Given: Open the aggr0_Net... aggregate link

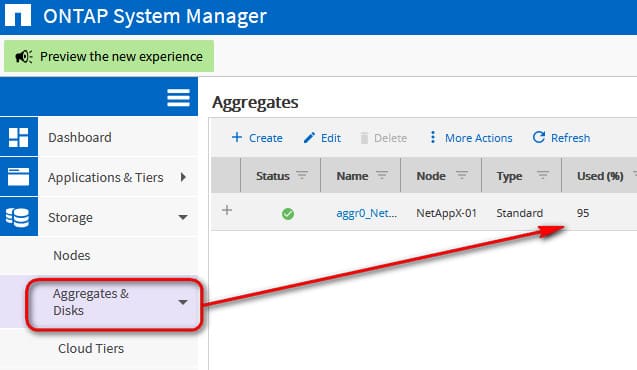Looking at the screenshot, I should [366, 213].
